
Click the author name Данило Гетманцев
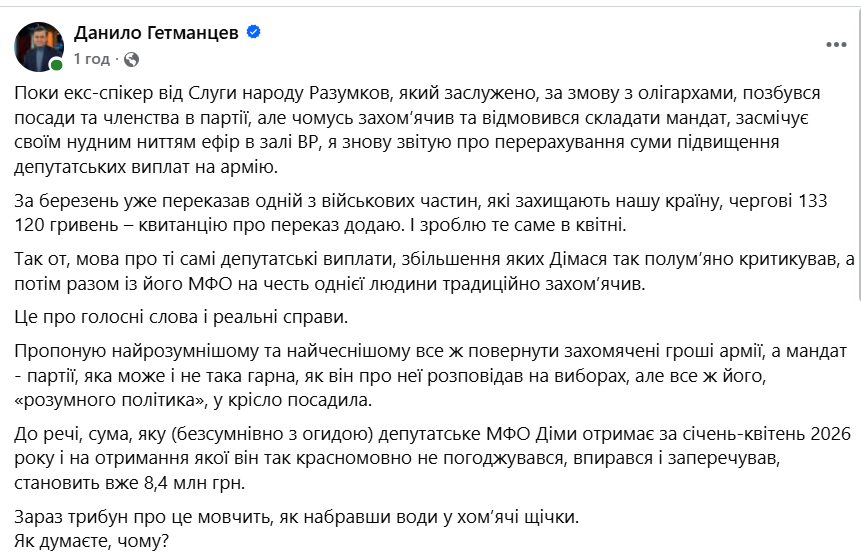(158, 32)
